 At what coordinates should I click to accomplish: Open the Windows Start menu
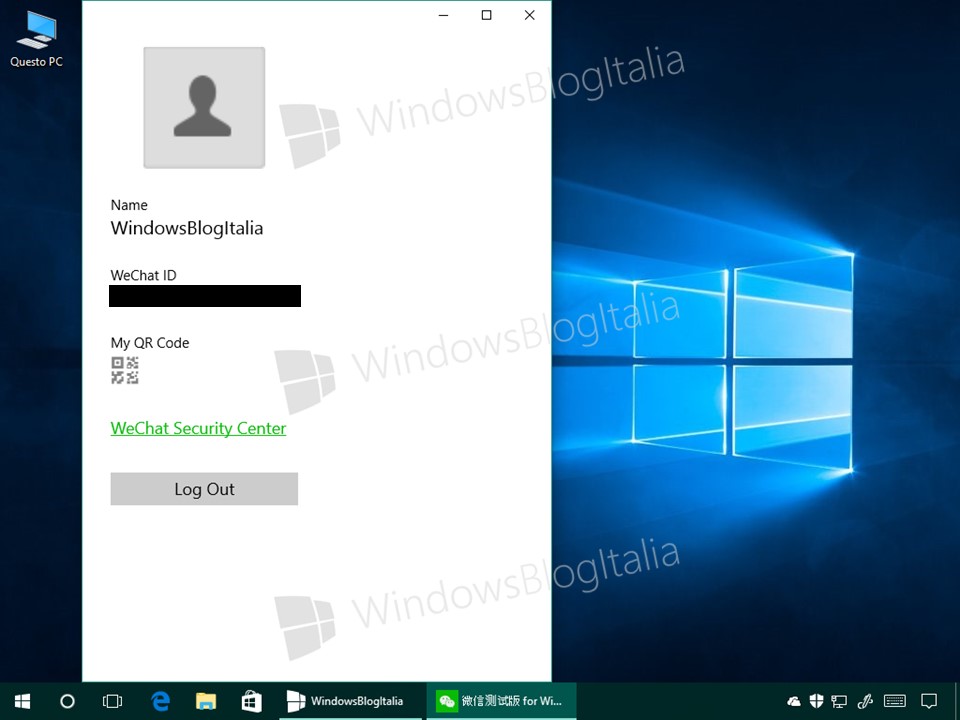23,701
